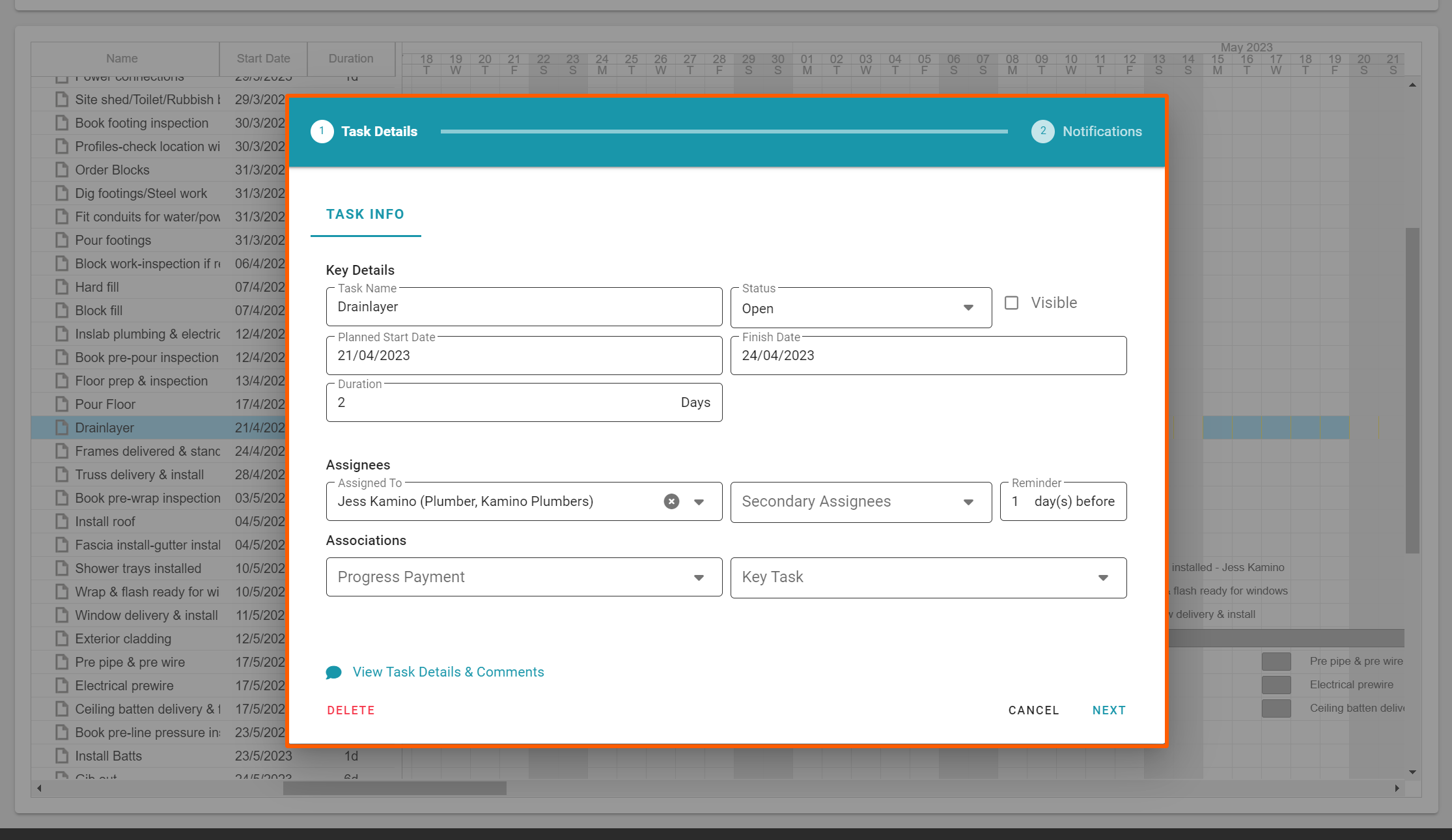Select the TASK INFO tab
Image resolution: width=1452 pixels, height=840 pixels.
tap(365, 215)
